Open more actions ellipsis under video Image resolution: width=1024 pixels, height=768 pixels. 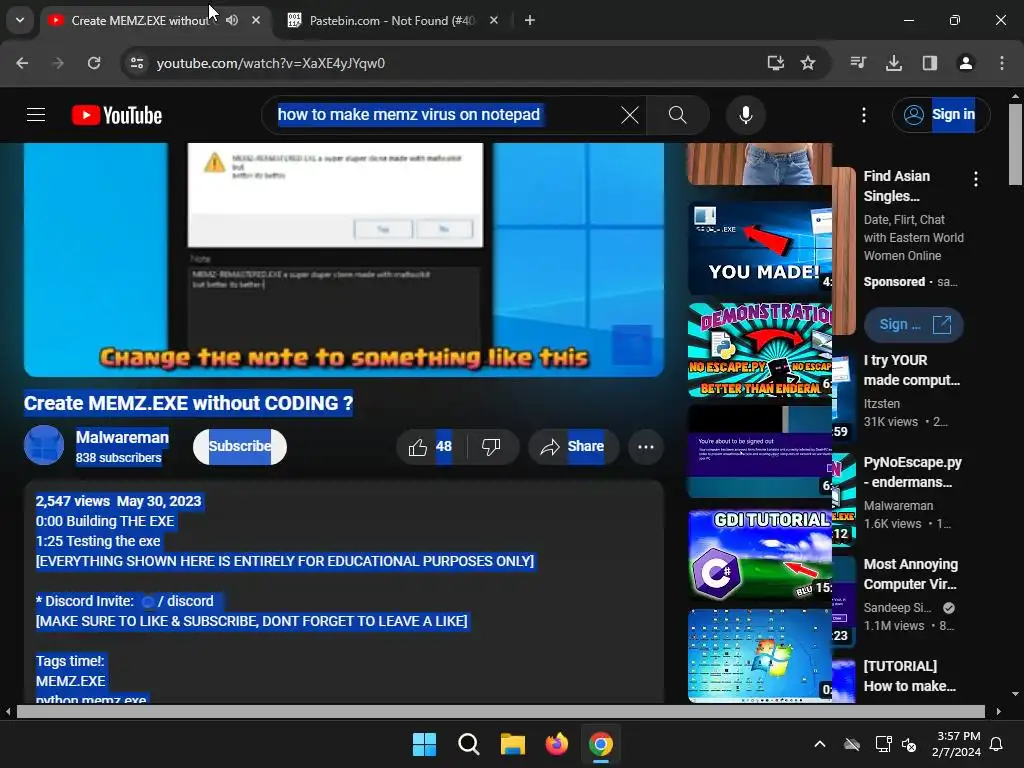646,447
